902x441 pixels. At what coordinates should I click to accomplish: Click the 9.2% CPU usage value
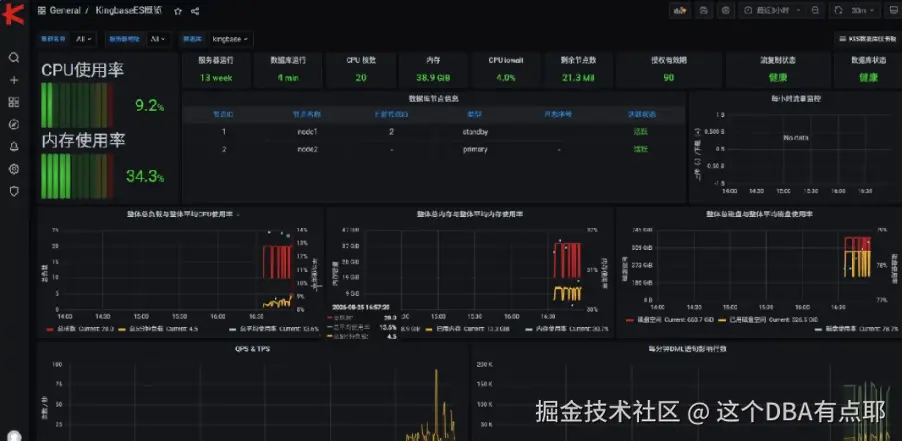point(150,106)
